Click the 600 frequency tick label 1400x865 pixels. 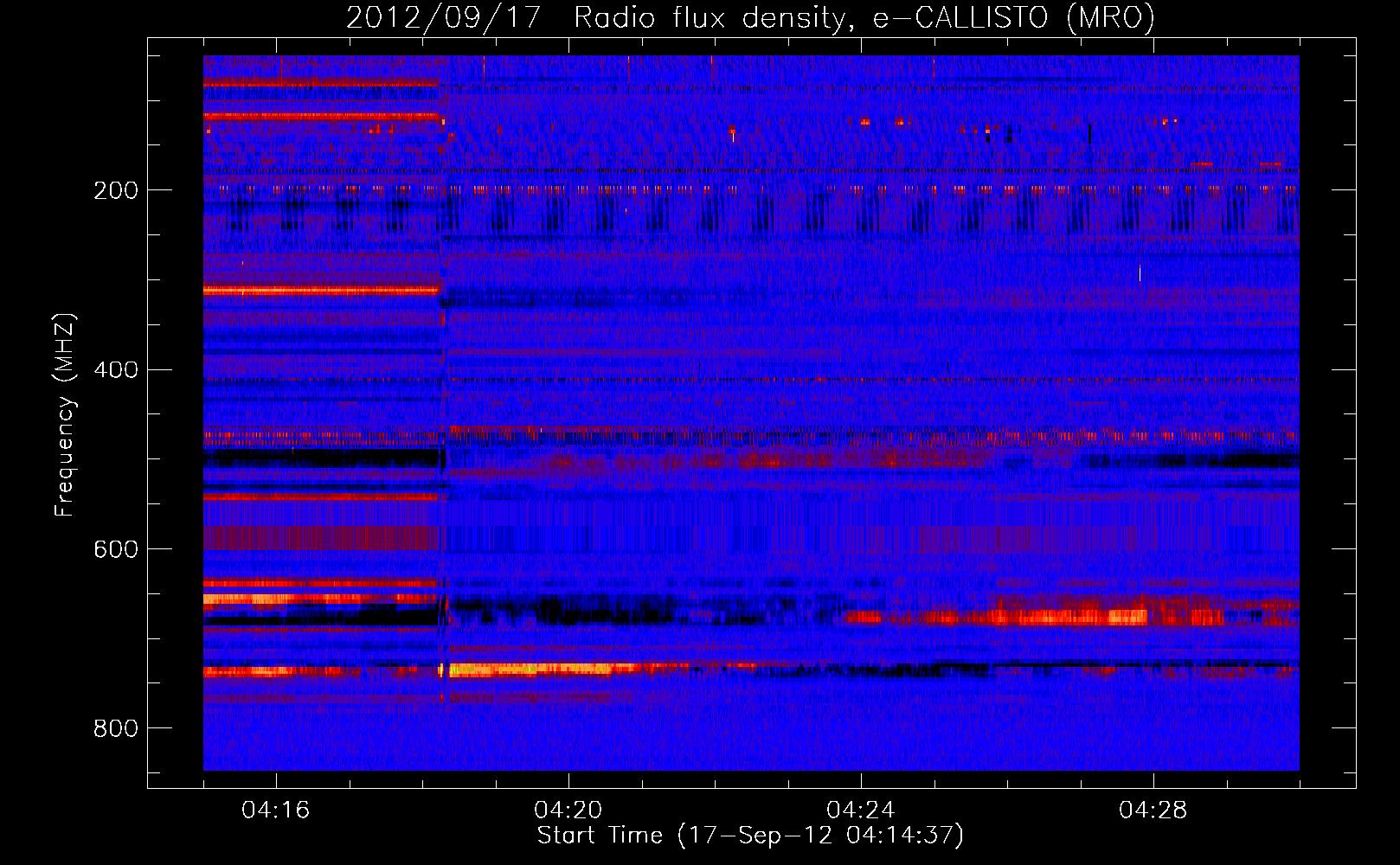(x=116, y=550)
